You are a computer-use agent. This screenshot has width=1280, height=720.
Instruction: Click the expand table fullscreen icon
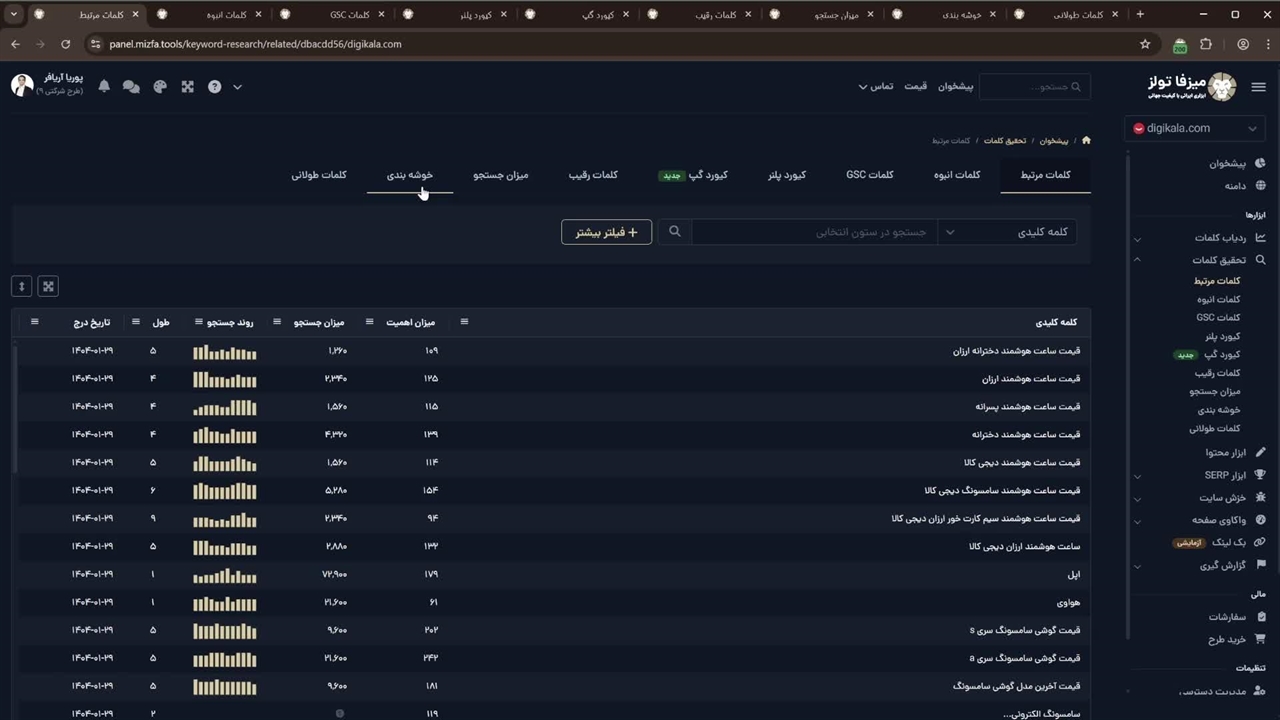click(47, 287)
